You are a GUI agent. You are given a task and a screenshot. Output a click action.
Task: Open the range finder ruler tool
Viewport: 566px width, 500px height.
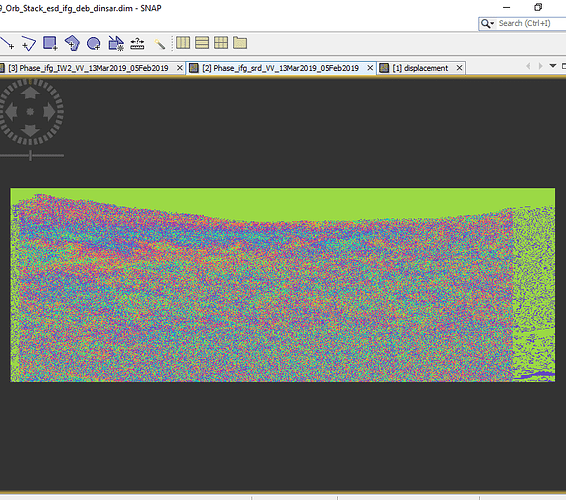tap(137, 44)
